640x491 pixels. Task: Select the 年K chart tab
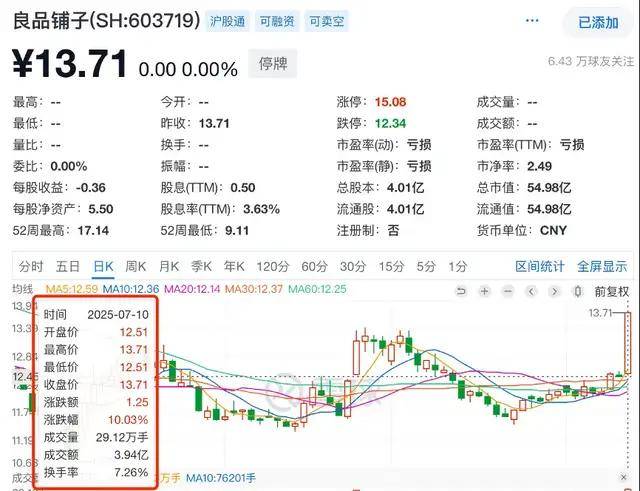234,267
